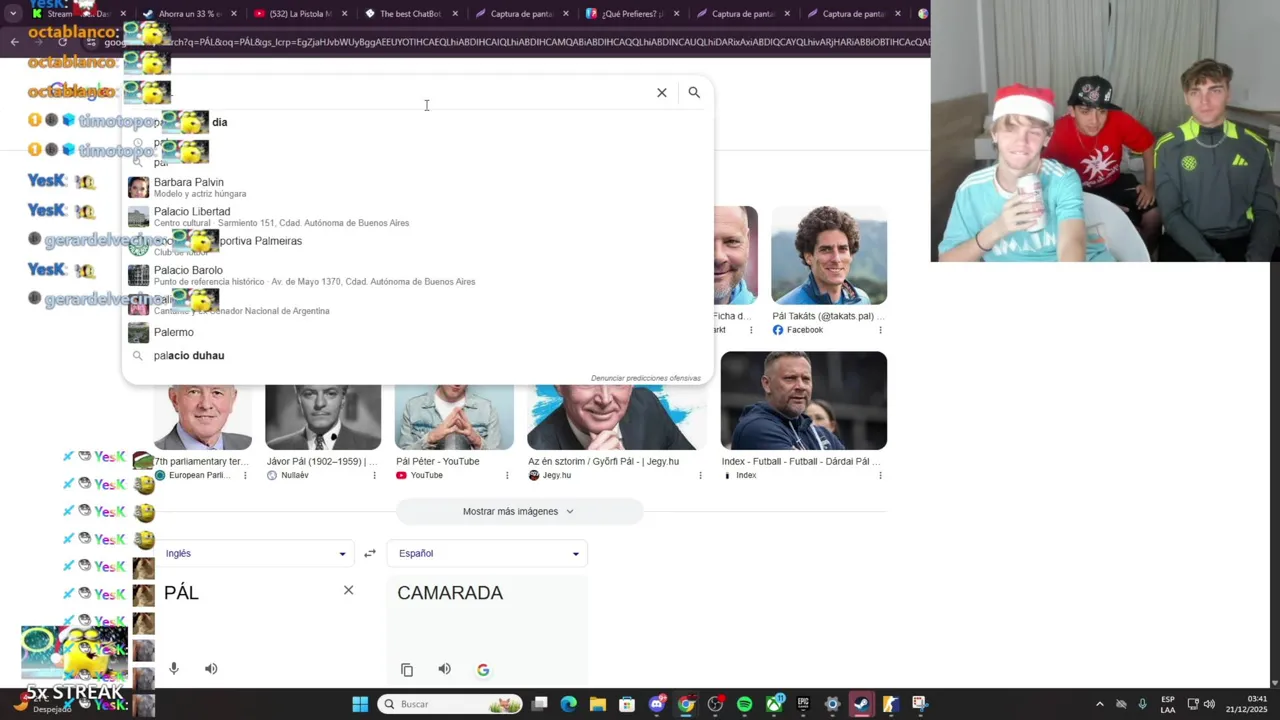Click Denunciar predicciones ofensivas link
This screenshot has height=720, width=1280.
point(645,378)
